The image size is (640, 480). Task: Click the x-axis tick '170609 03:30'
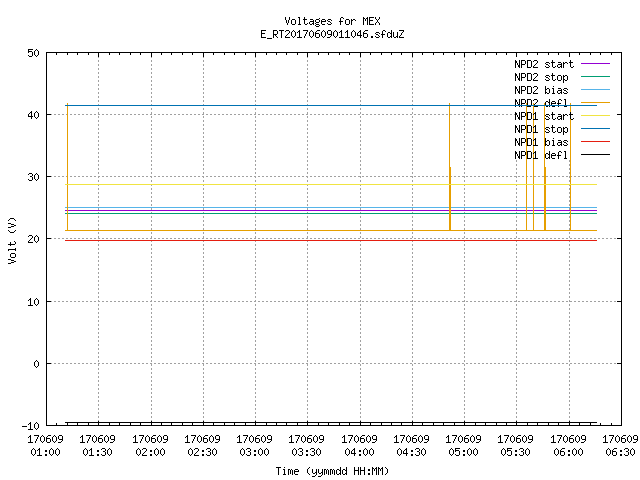[x=307, y=446]
